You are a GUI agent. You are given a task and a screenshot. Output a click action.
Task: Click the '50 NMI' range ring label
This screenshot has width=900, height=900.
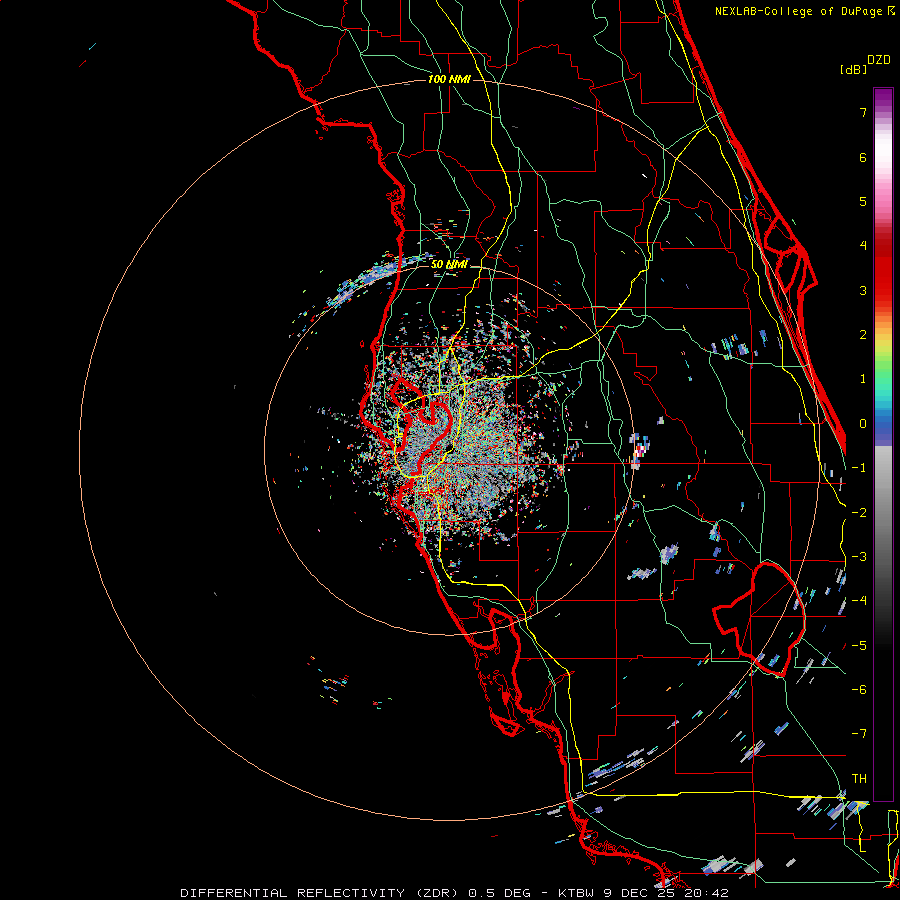(449, 265)
